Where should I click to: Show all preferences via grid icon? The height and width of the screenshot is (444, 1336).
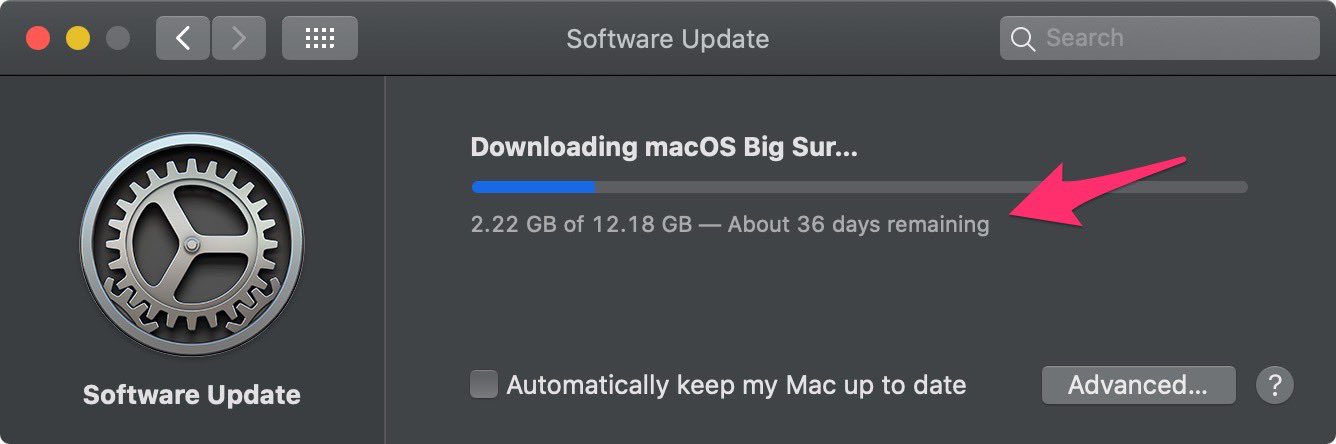[x=320, y=38]
